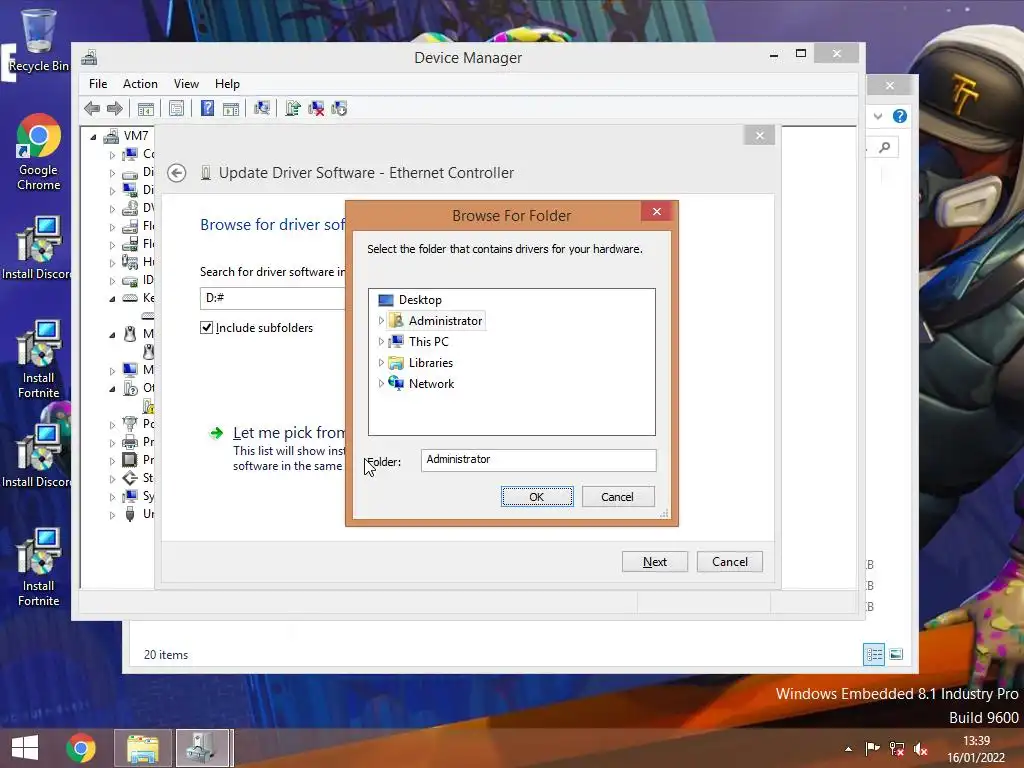This screenshot has width=1024, height=768.
Task: Click the Back arrow in Device Manager toolbar
Action: click(x=92, y=108)
